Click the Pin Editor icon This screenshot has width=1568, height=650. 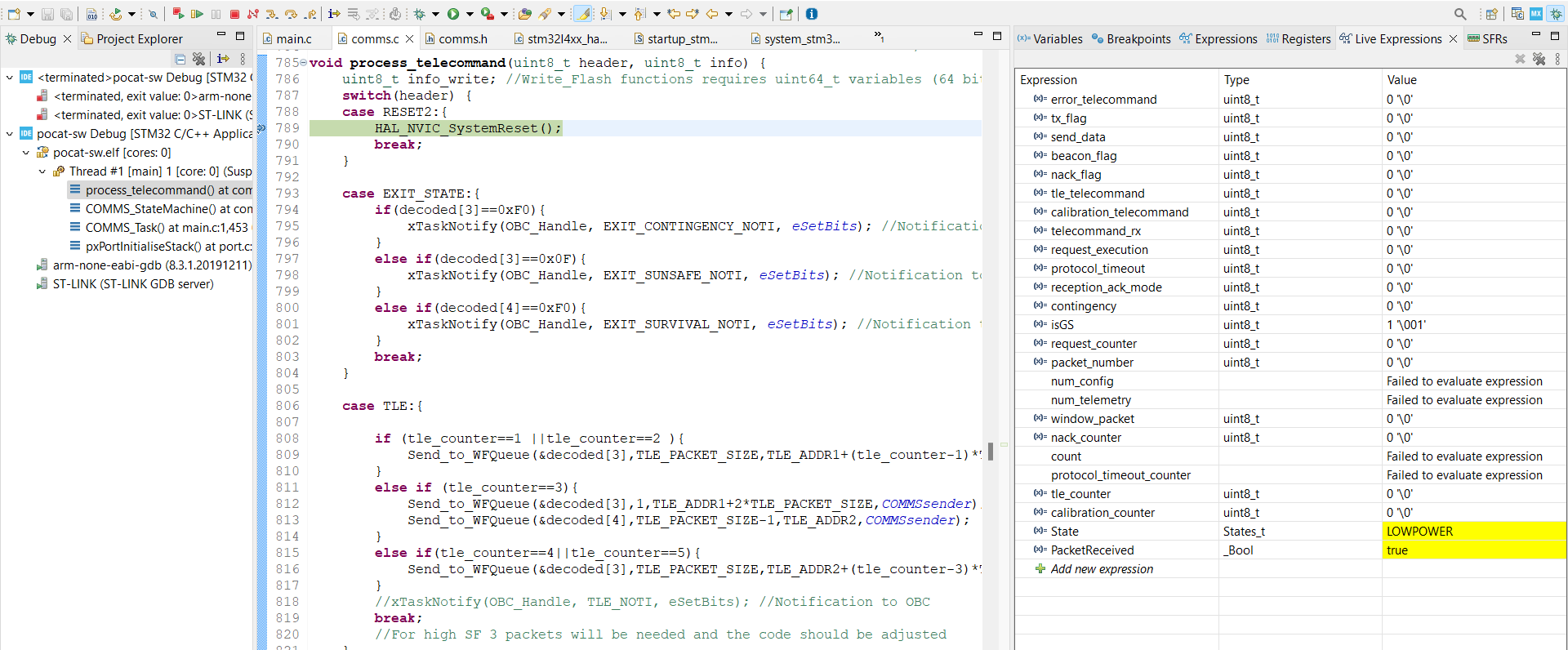point(786,14)
